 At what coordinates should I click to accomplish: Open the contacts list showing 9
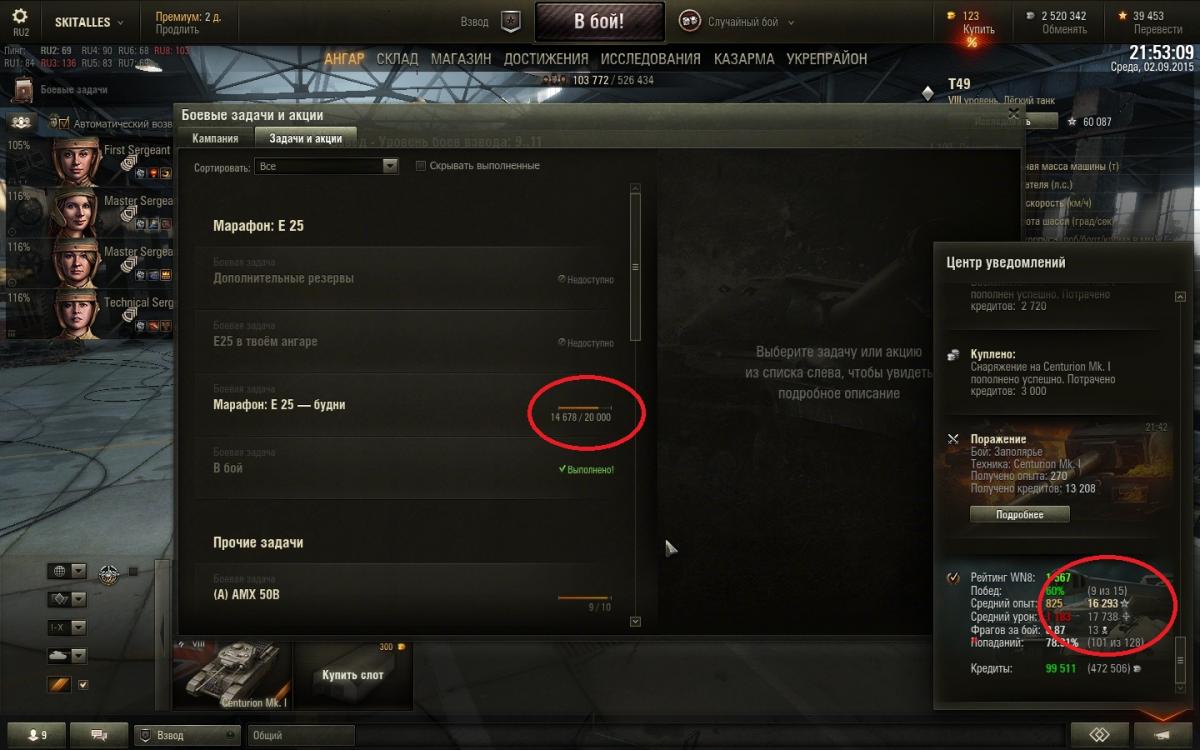36,735
